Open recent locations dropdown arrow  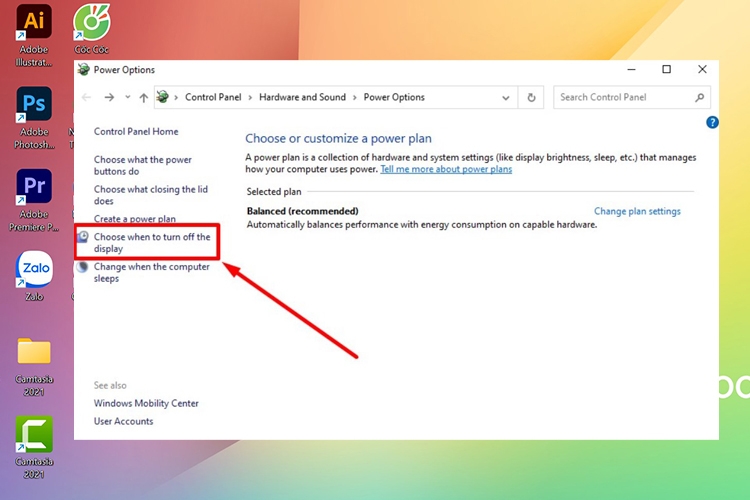128,97
